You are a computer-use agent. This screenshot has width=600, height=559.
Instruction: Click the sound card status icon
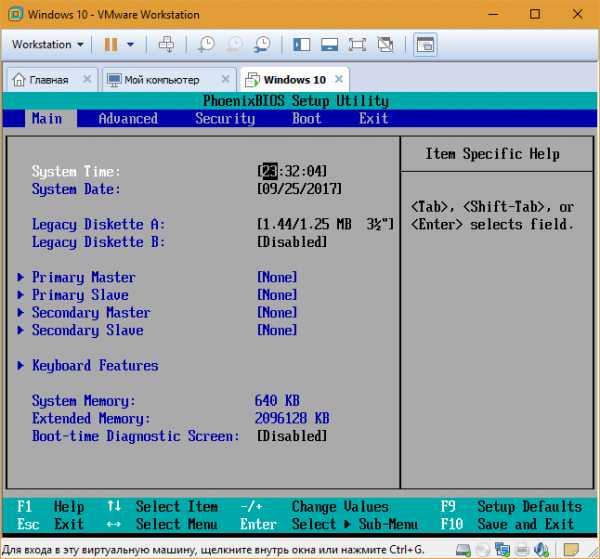point(541,550)
